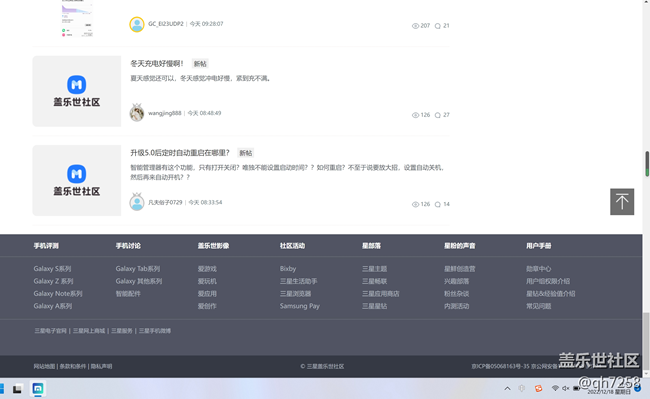Open footer heading 盖乐世影像
The height and width of the screenshot is (399, 650).
(213, 246)
